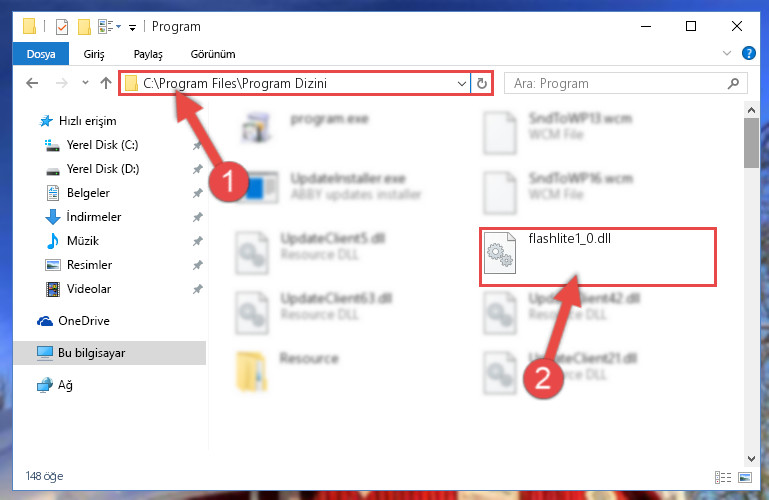This screenshot has width=769, height=500.
Task: Open recent locations dropdown arrow
Action: 85,83
